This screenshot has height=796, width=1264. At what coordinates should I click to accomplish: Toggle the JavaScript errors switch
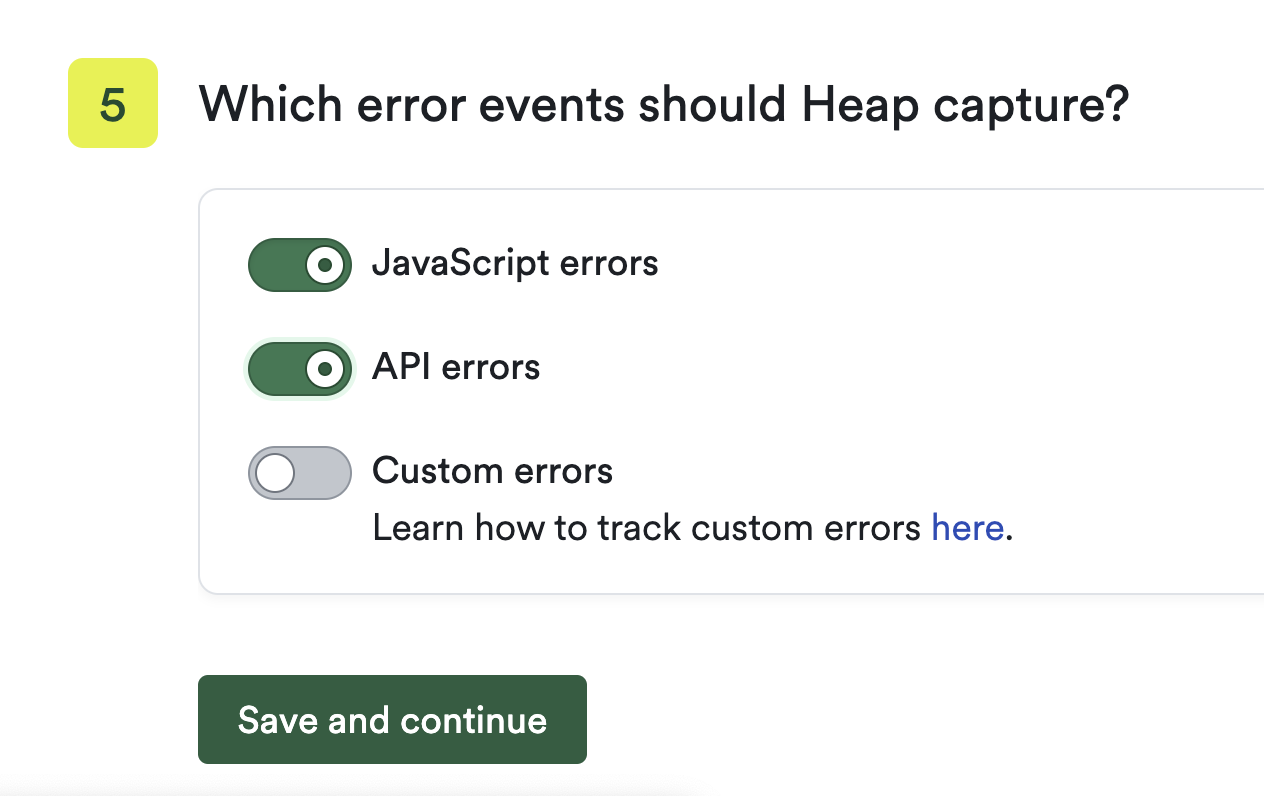299,264
